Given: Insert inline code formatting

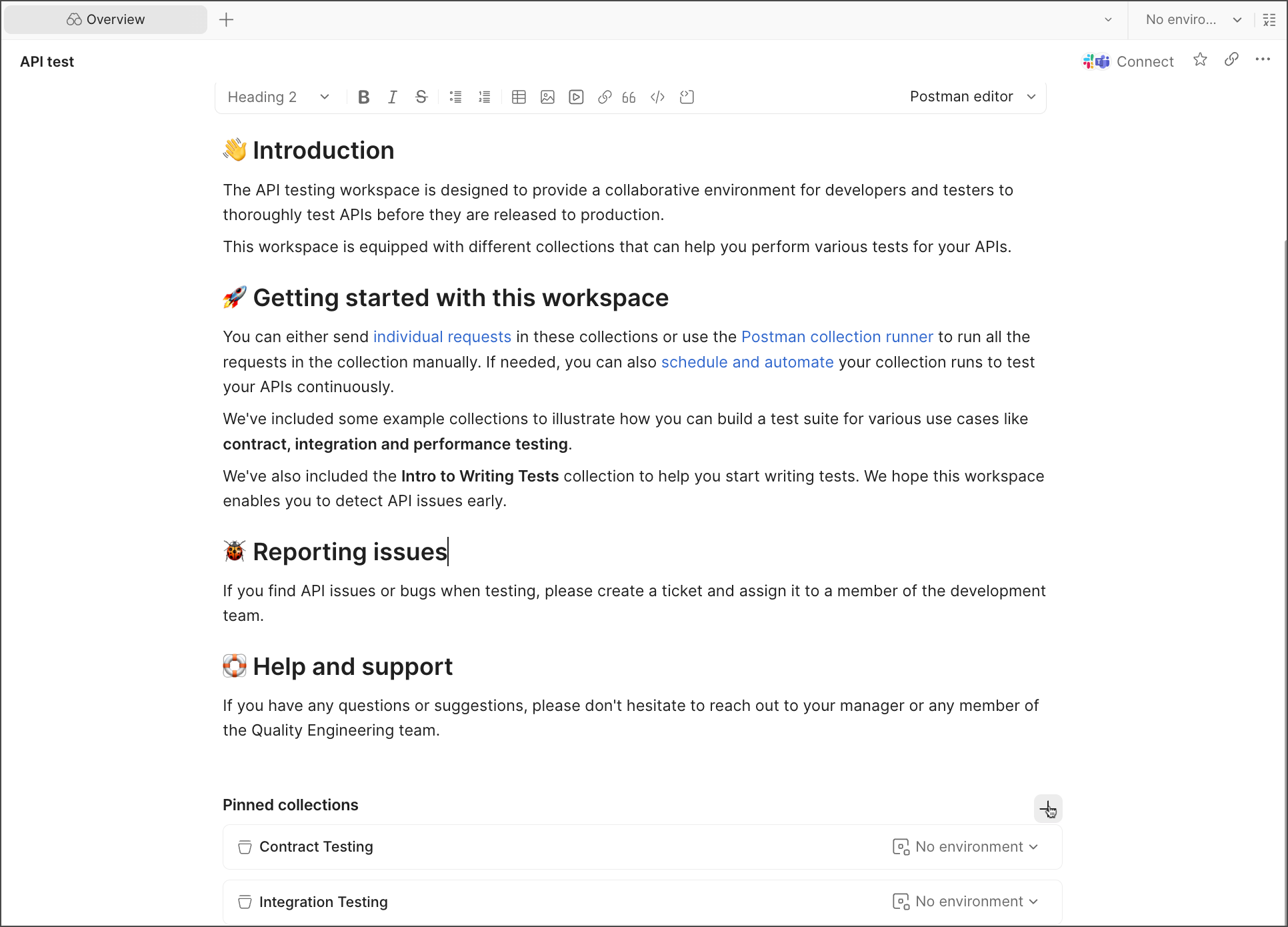Looking at the screenshot, I should pyautogui.click(x=657, y=97).
